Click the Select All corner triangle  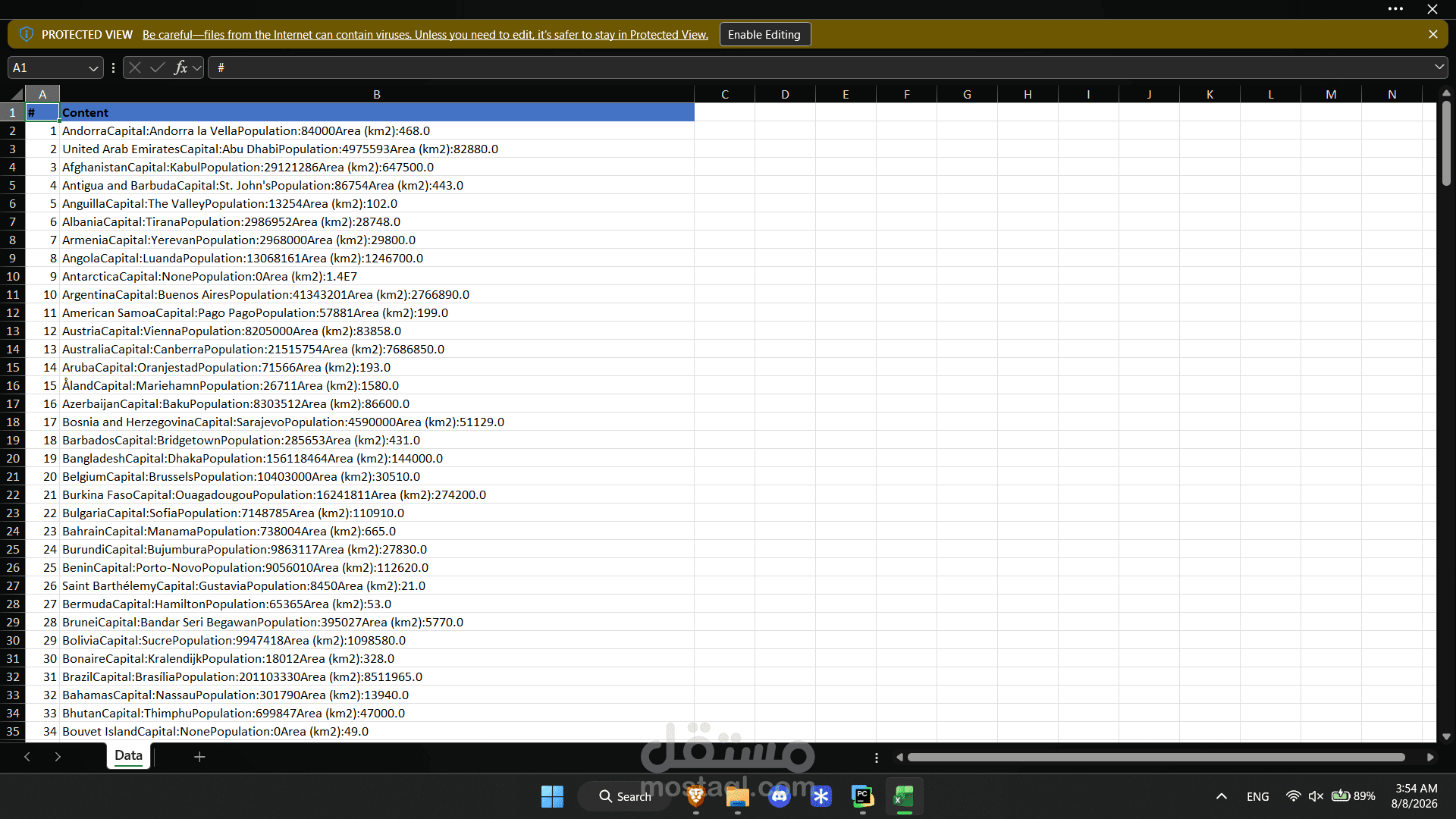(16, 94)
